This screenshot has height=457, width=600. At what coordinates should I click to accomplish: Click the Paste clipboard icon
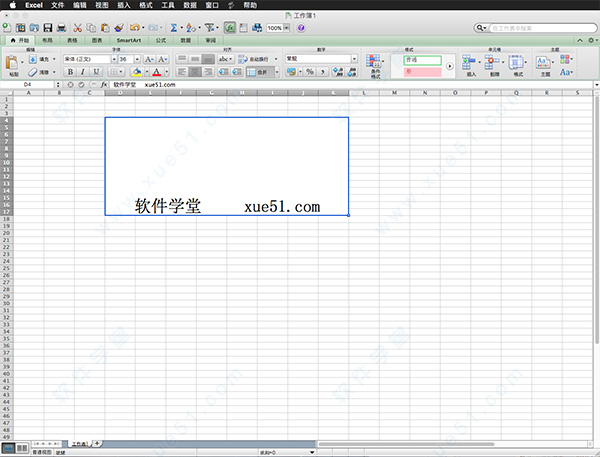(x=12, y=64)
